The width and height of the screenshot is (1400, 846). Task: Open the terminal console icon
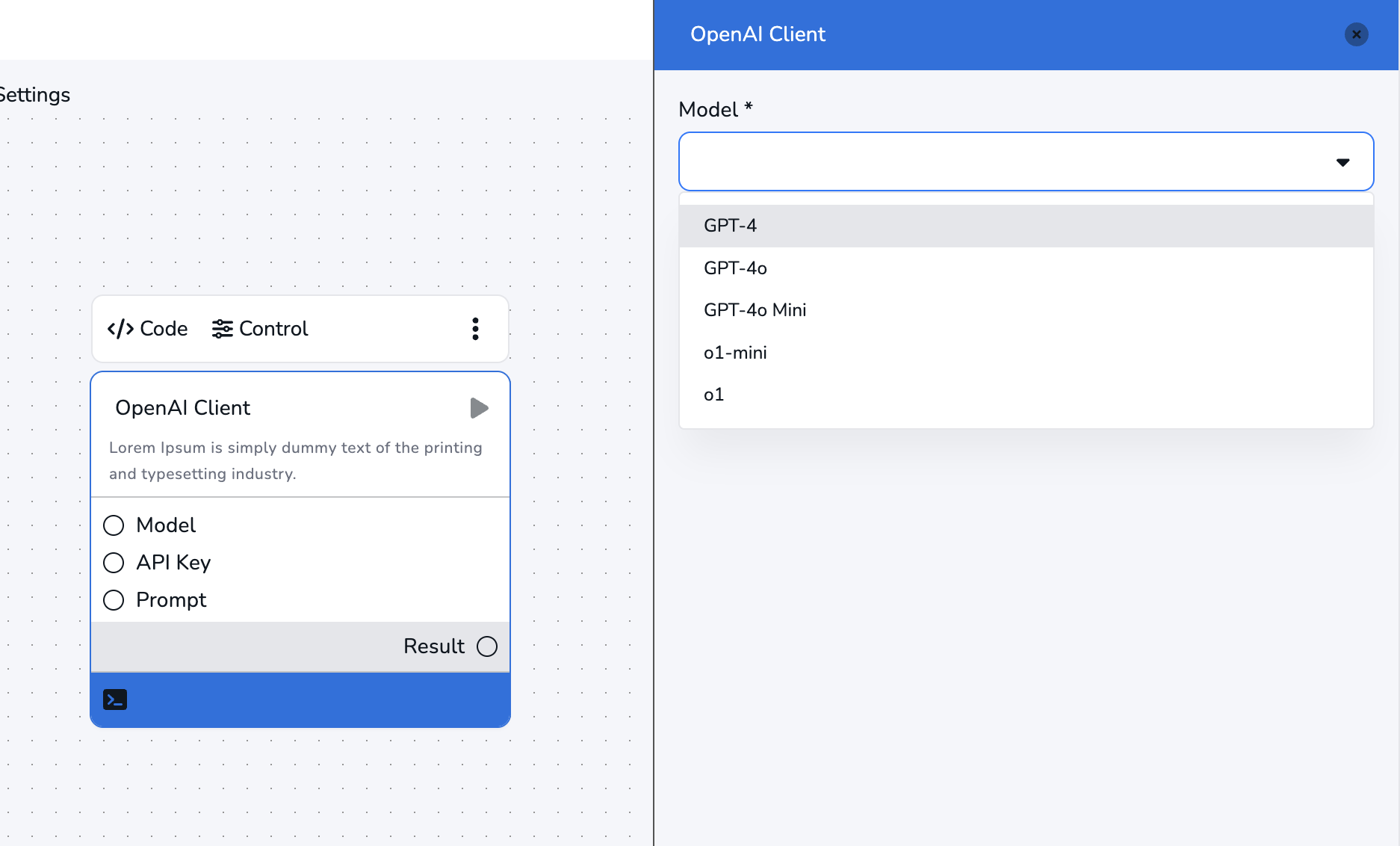point(115,700)
